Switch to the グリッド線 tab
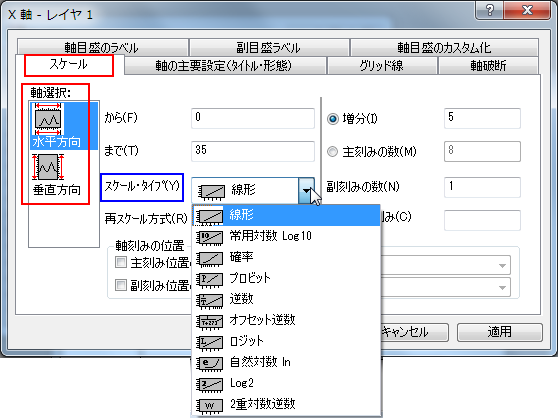558x418 pixels. [381, 66]
